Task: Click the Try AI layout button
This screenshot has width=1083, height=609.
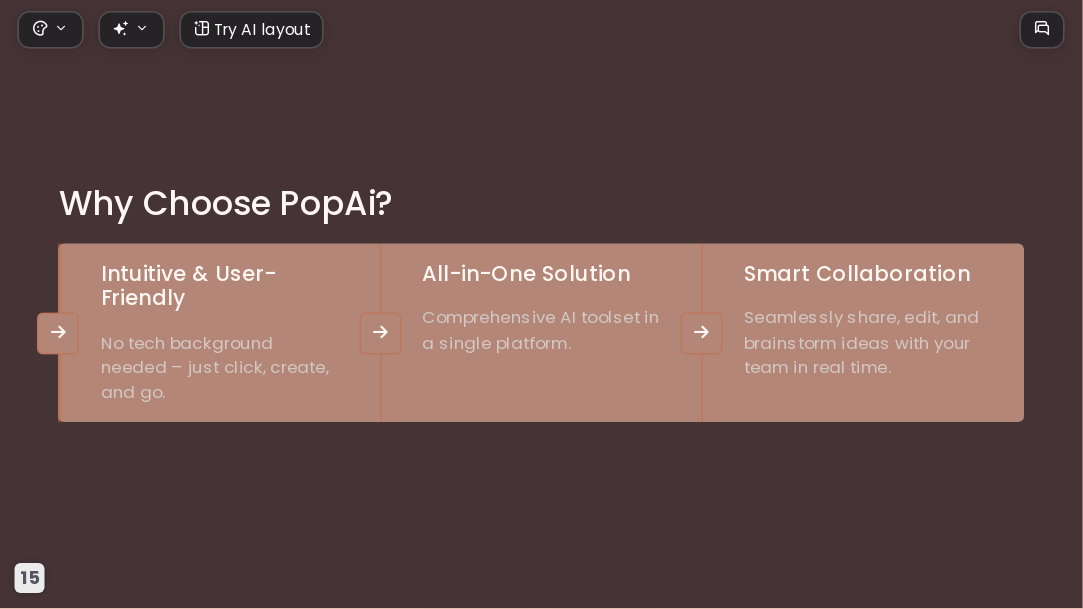Action: (251, 30)
